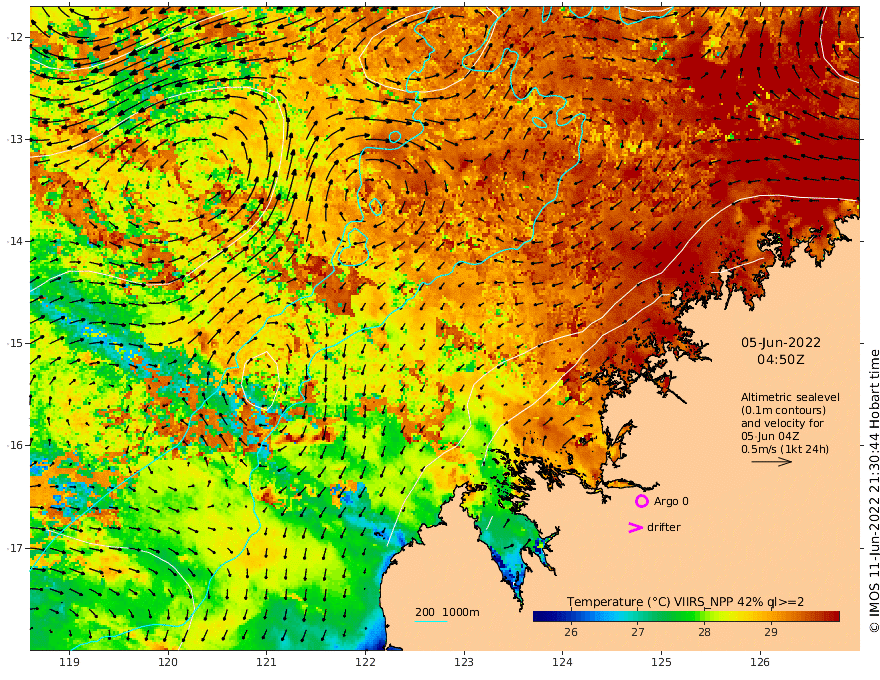880x680 pixels.
Task: Click colorbar tick value 27
Action: (638, 632)
